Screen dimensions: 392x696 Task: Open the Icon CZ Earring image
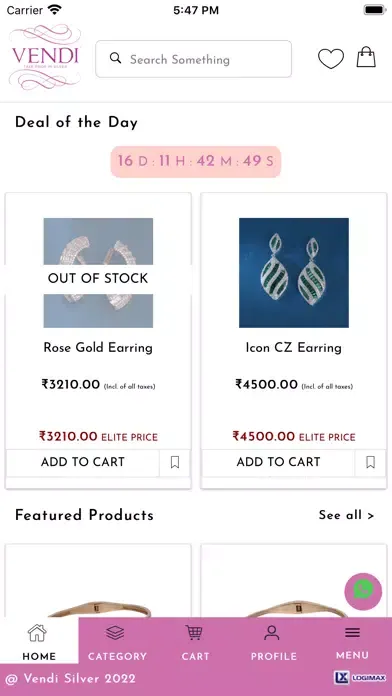tap(294, 273)
